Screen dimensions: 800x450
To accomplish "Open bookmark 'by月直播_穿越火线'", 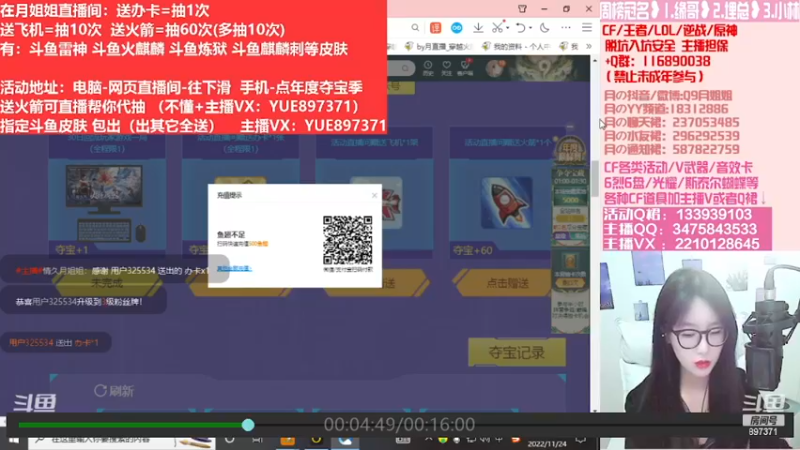I will (x=439, y=46).
